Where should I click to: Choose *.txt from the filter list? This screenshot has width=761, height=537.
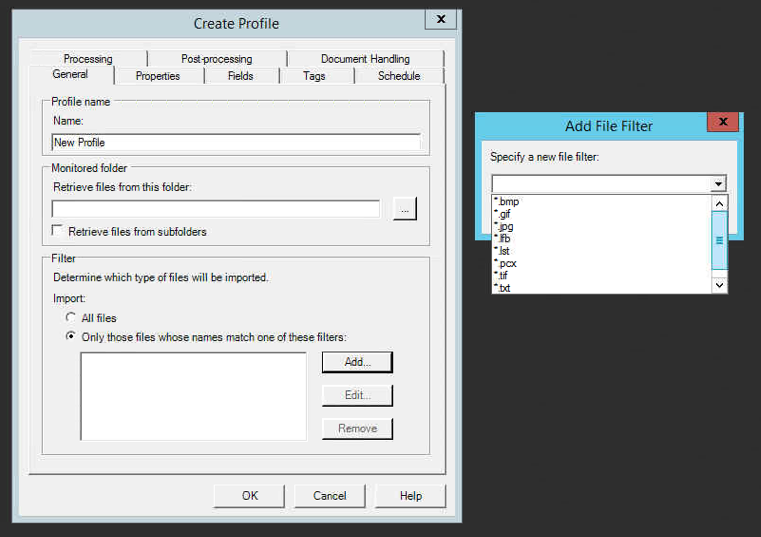(x=601, y=288)
